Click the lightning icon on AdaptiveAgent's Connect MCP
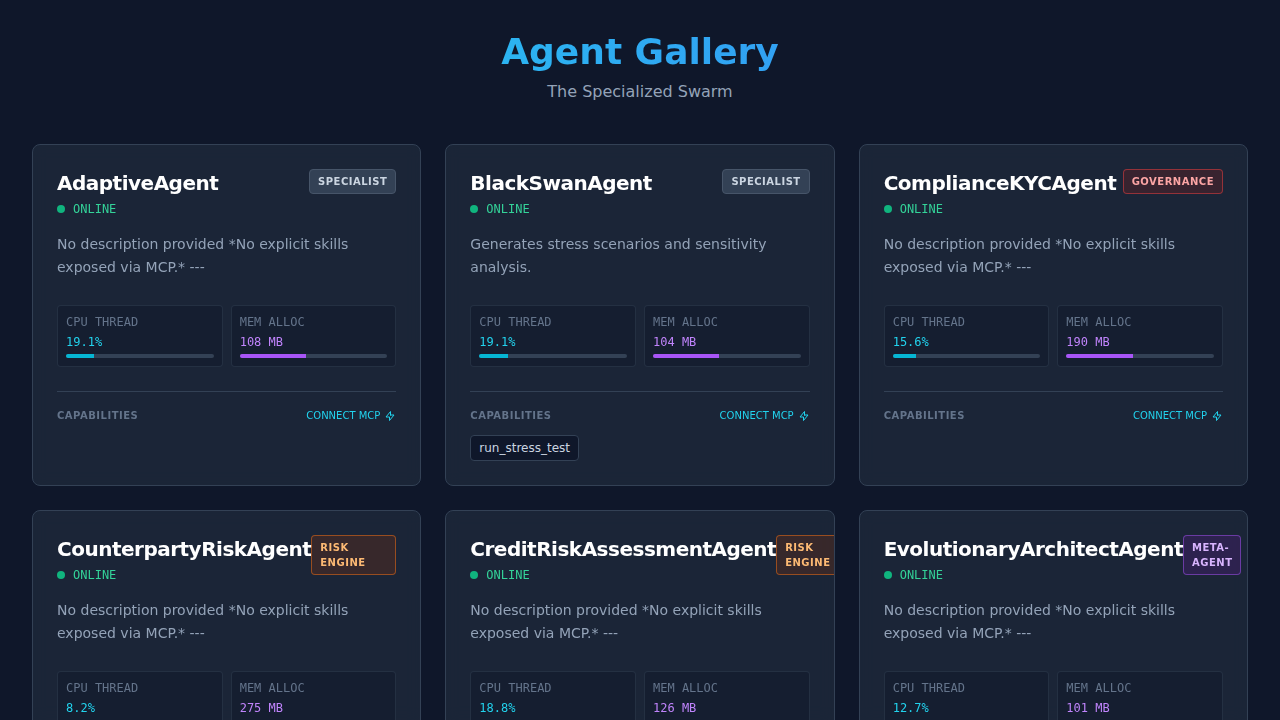This screenshot has width=1280, height=720. pyautogui.click(x=390, y=416)
